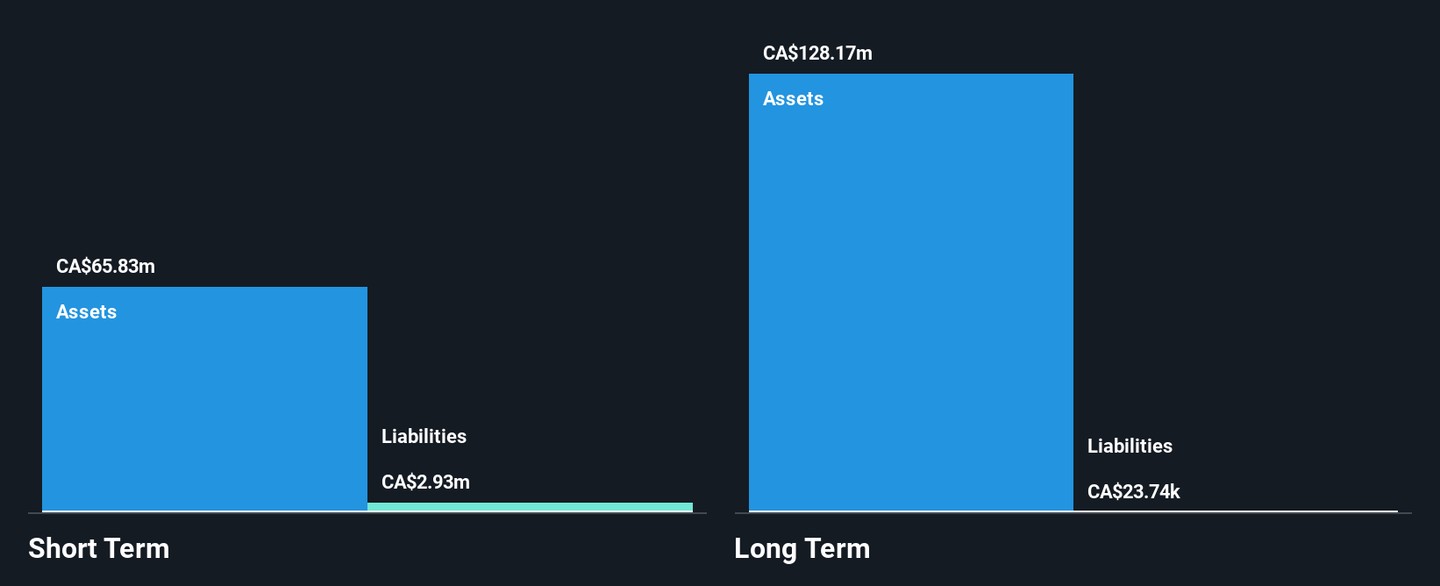Click the Assets label in Short Term bar
The width and height of the screenshot is (1440, 586).
86,312
